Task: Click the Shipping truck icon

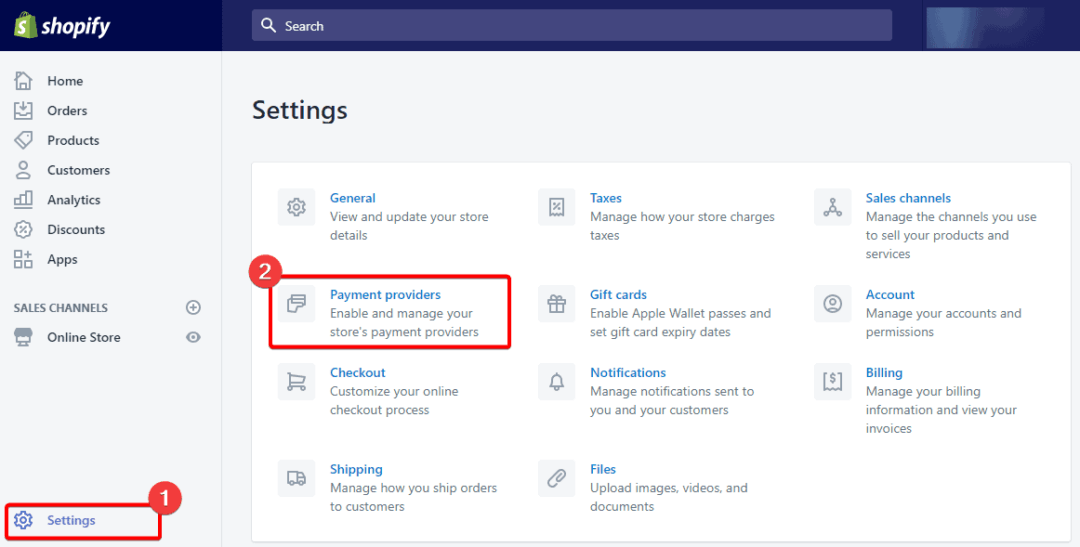Action: coord(296,479)
